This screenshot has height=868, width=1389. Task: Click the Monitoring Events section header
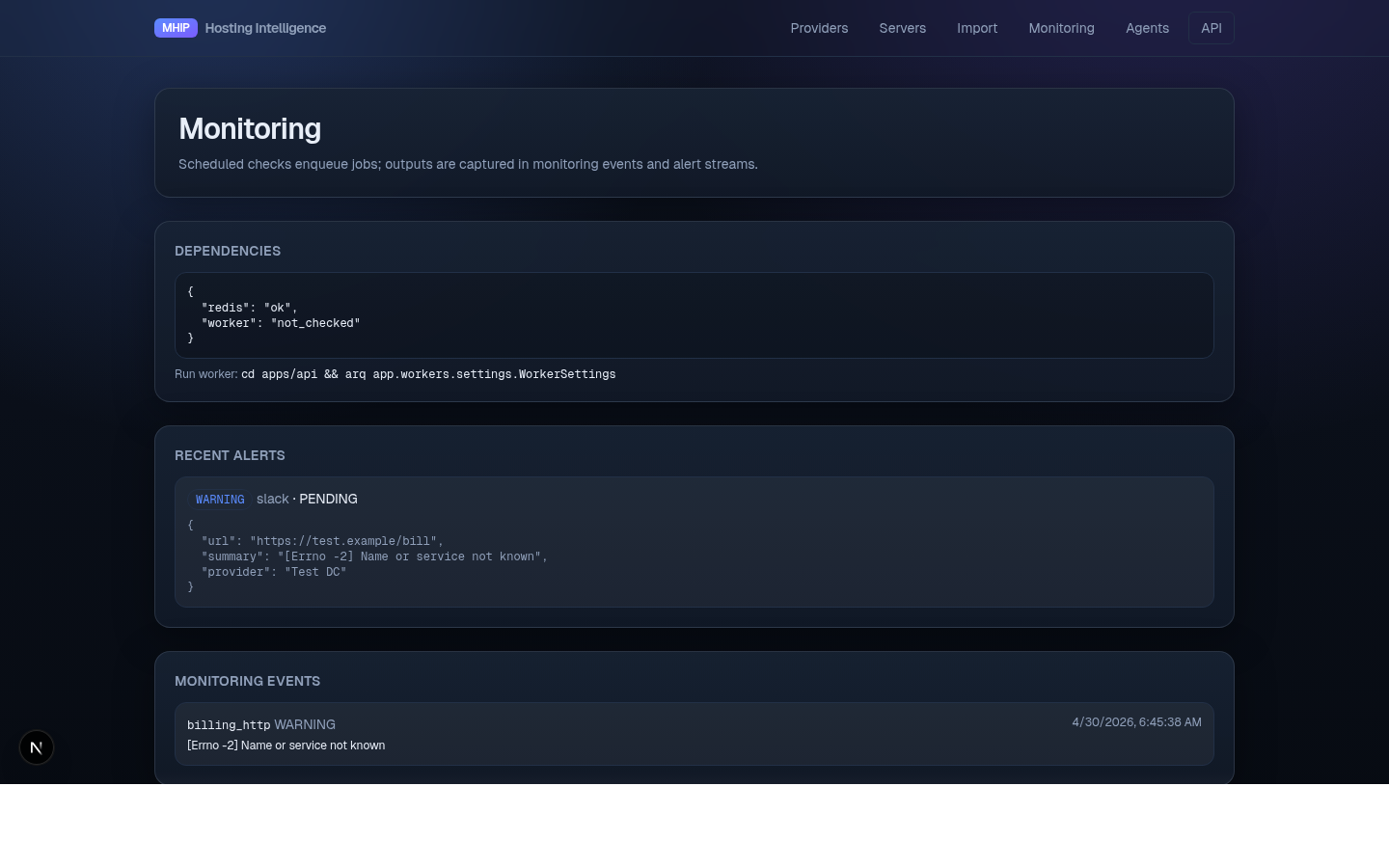coord(247,681)
